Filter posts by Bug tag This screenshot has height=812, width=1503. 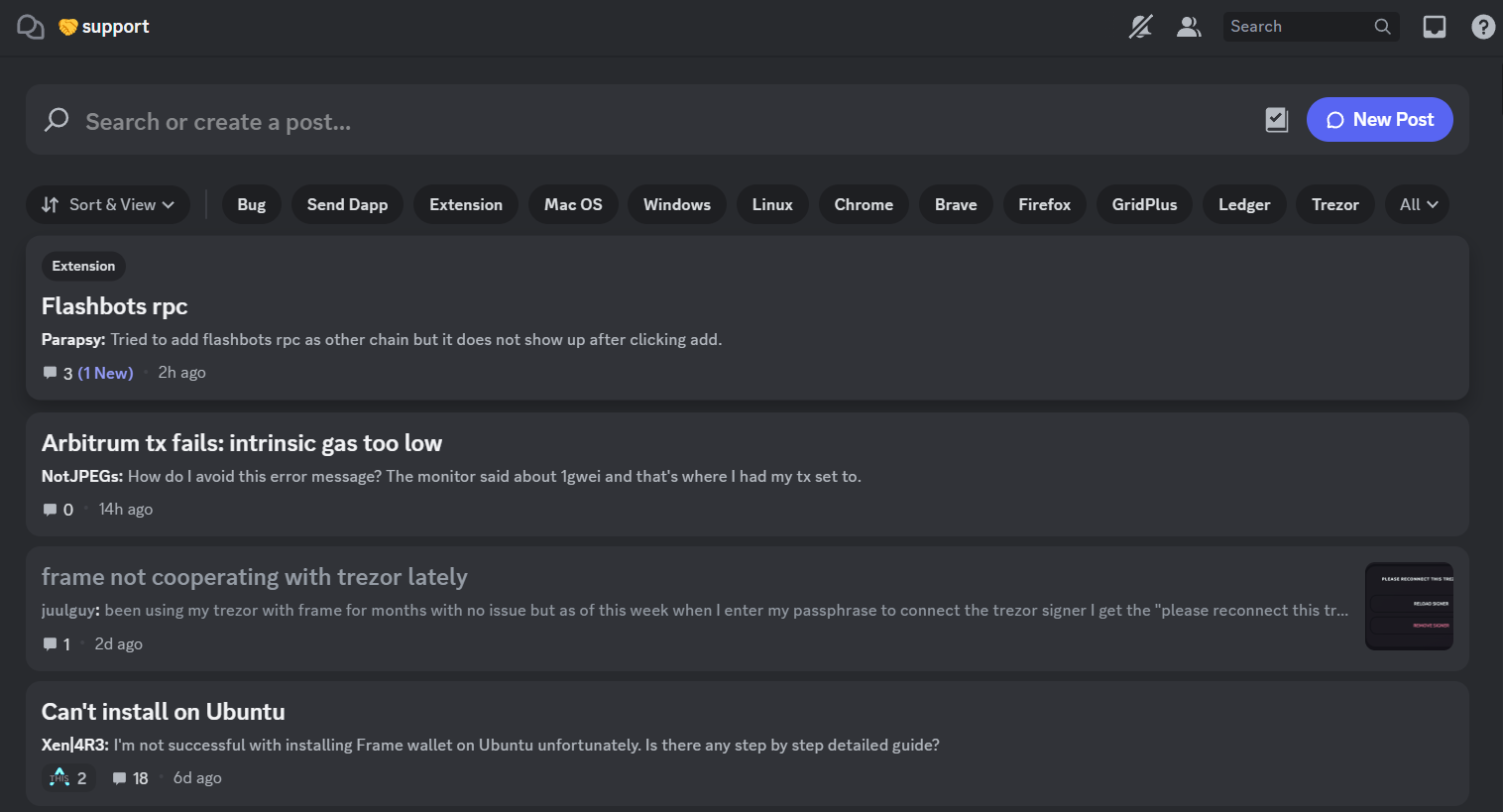point(252,204)
